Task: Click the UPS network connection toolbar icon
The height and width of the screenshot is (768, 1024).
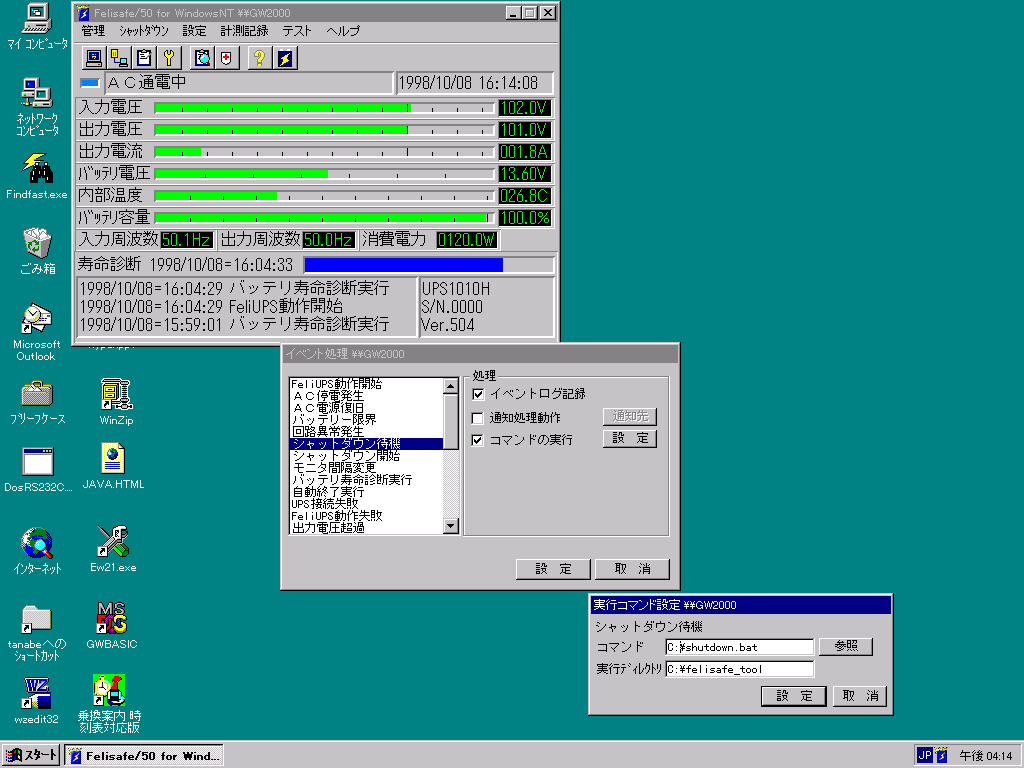Action: click(x=119, y=58)
